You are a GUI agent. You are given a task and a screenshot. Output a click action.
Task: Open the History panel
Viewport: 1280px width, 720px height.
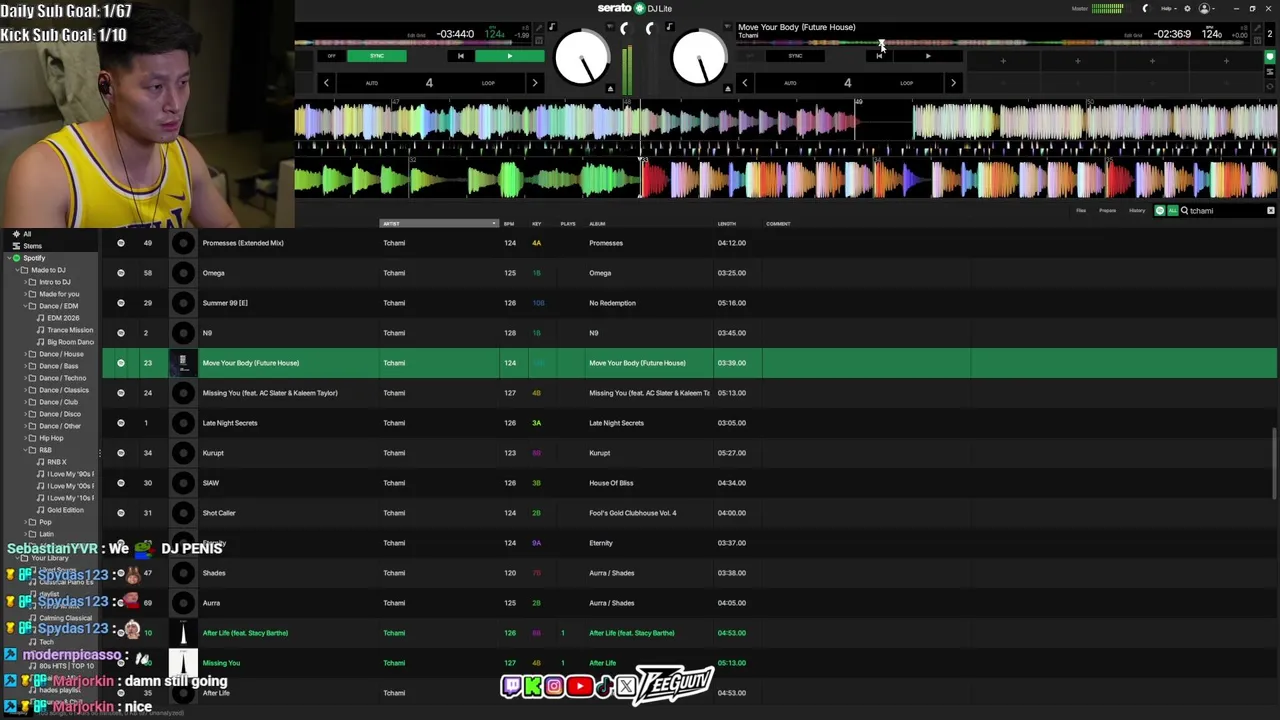click(x=1137, y=211)
